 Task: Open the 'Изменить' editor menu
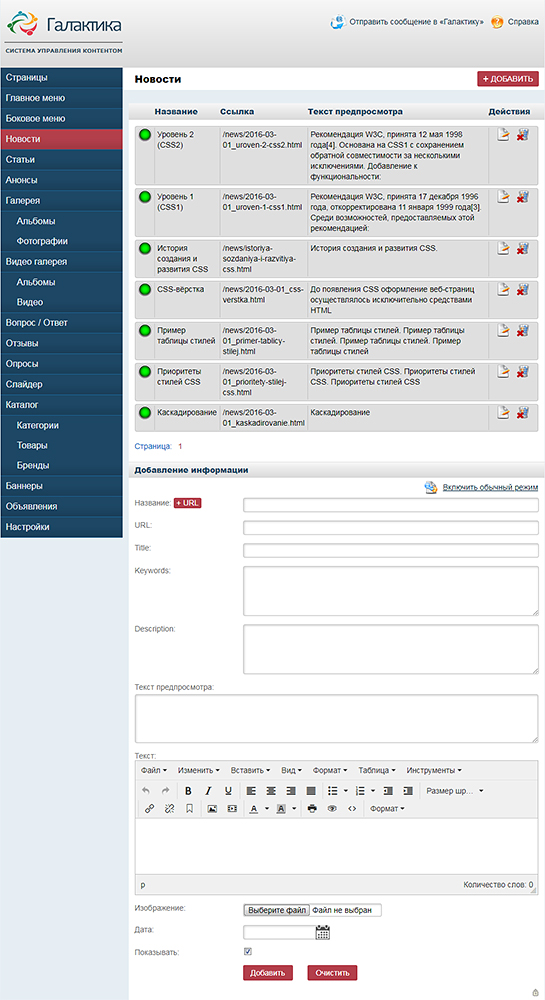coord(199,770)
